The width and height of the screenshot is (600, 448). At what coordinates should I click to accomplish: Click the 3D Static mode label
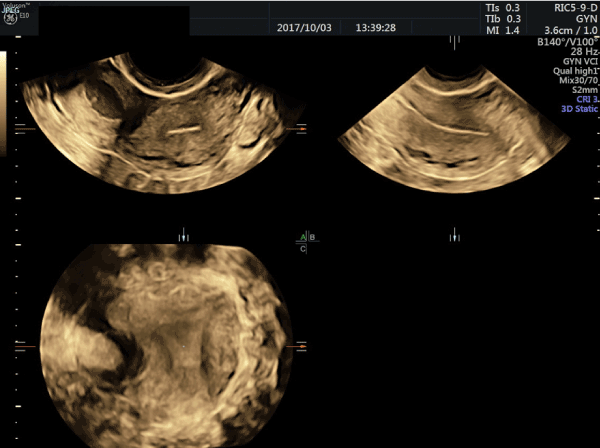pos(573,110)
